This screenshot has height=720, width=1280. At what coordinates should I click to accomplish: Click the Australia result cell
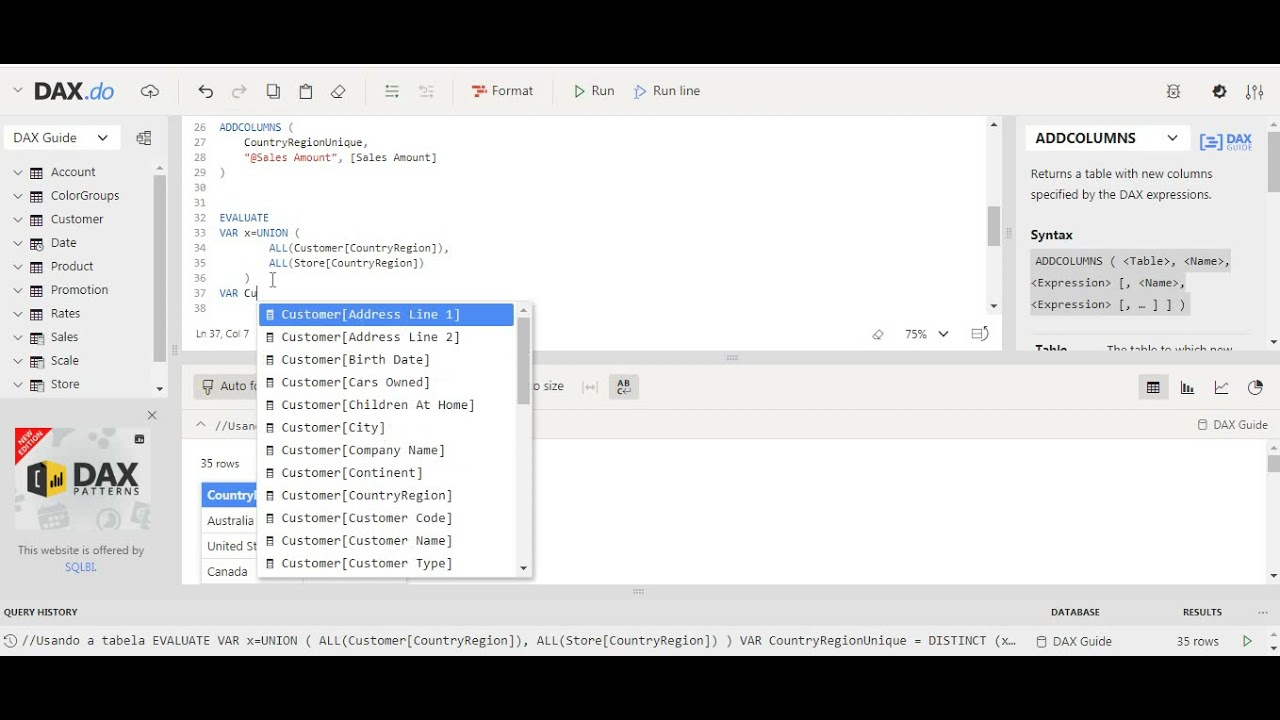(x=230, y=521)
